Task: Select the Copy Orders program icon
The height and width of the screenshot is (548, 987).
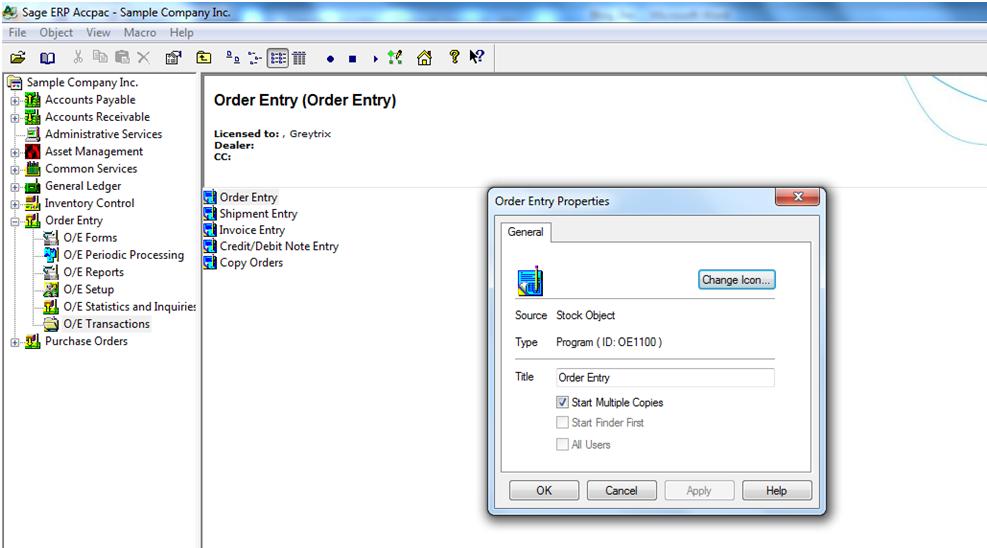Action: [210, 262]
